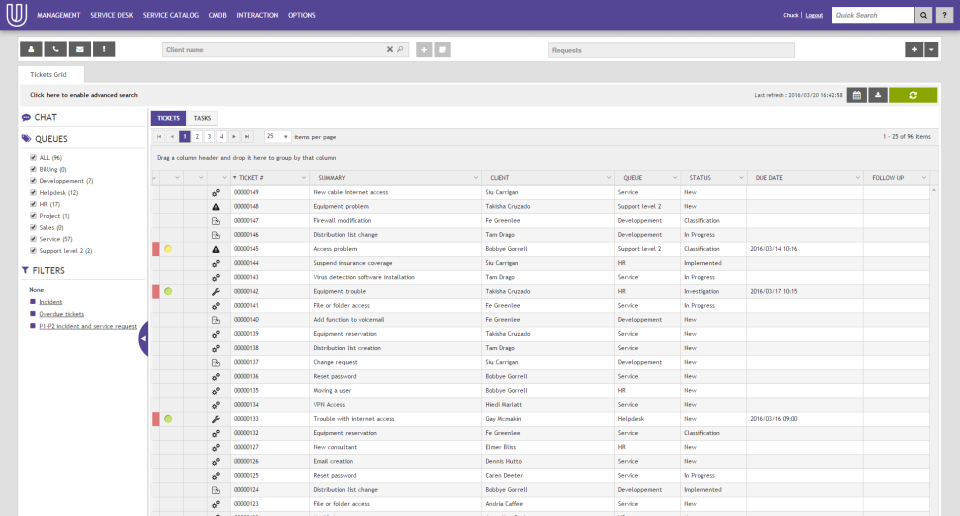The height and width of the screenshot is (516, 960).
Task: Toggle the Service (57) queue checkbox
Action: (x=33, y=239)
